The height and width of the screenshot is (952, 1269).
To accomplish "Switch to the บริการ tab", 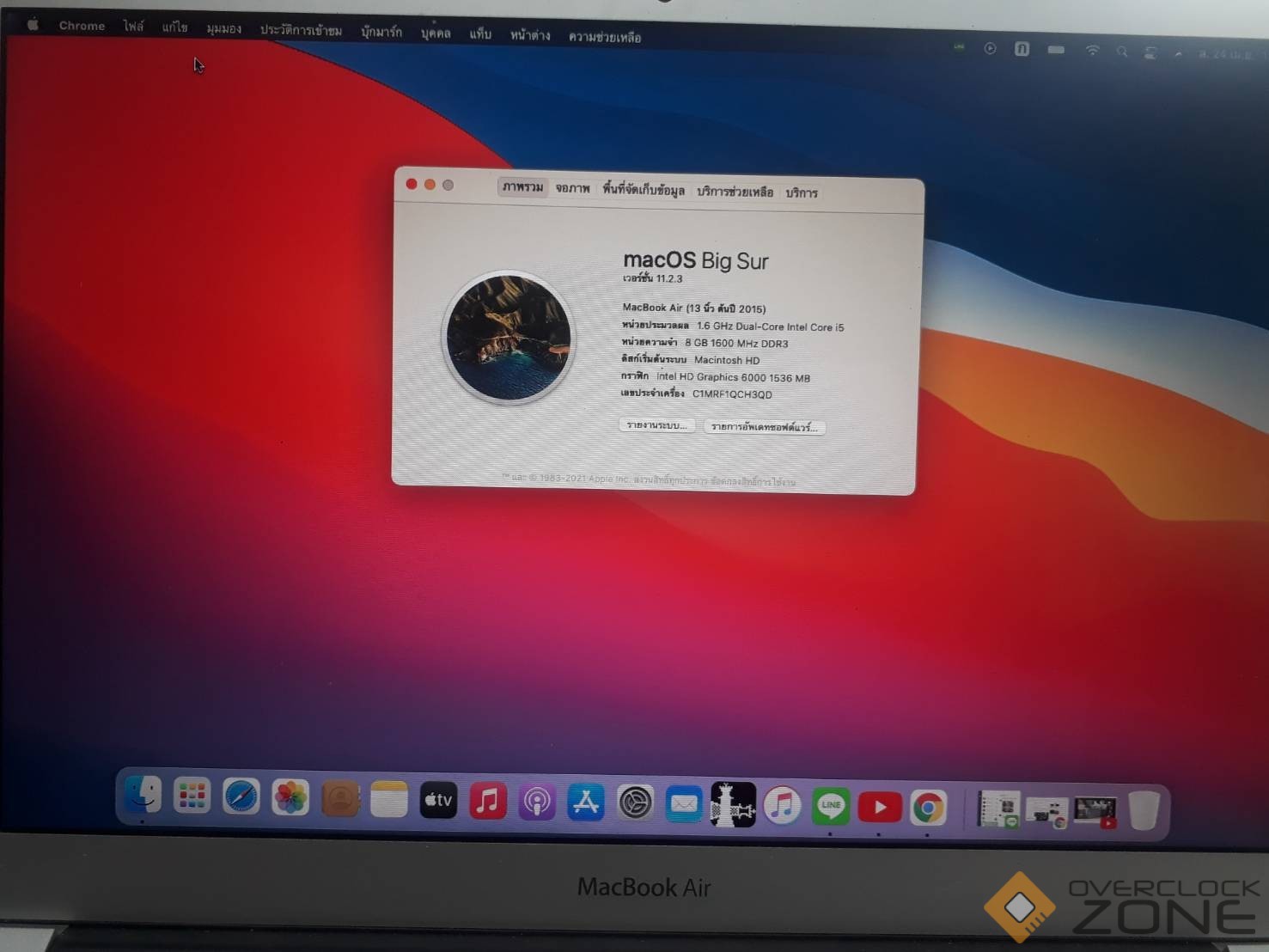I will pyautogui.click(x=802, y=193).
